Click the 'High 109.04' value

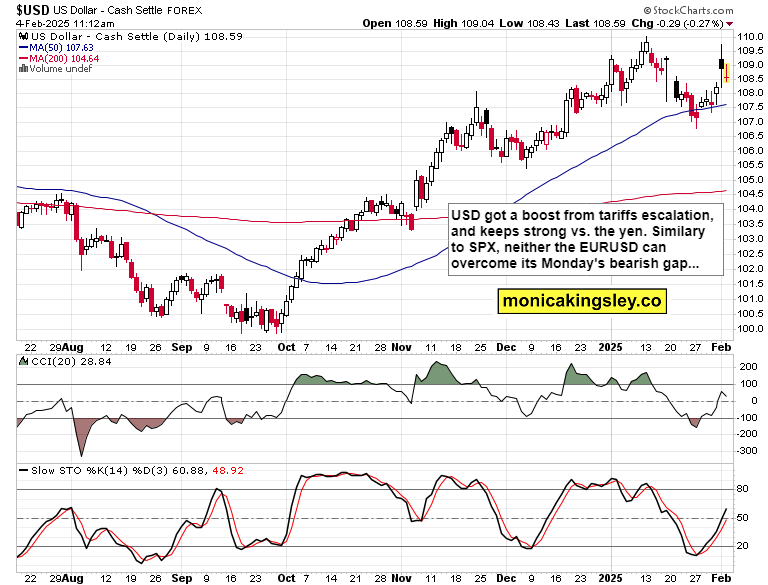(463, 23)
